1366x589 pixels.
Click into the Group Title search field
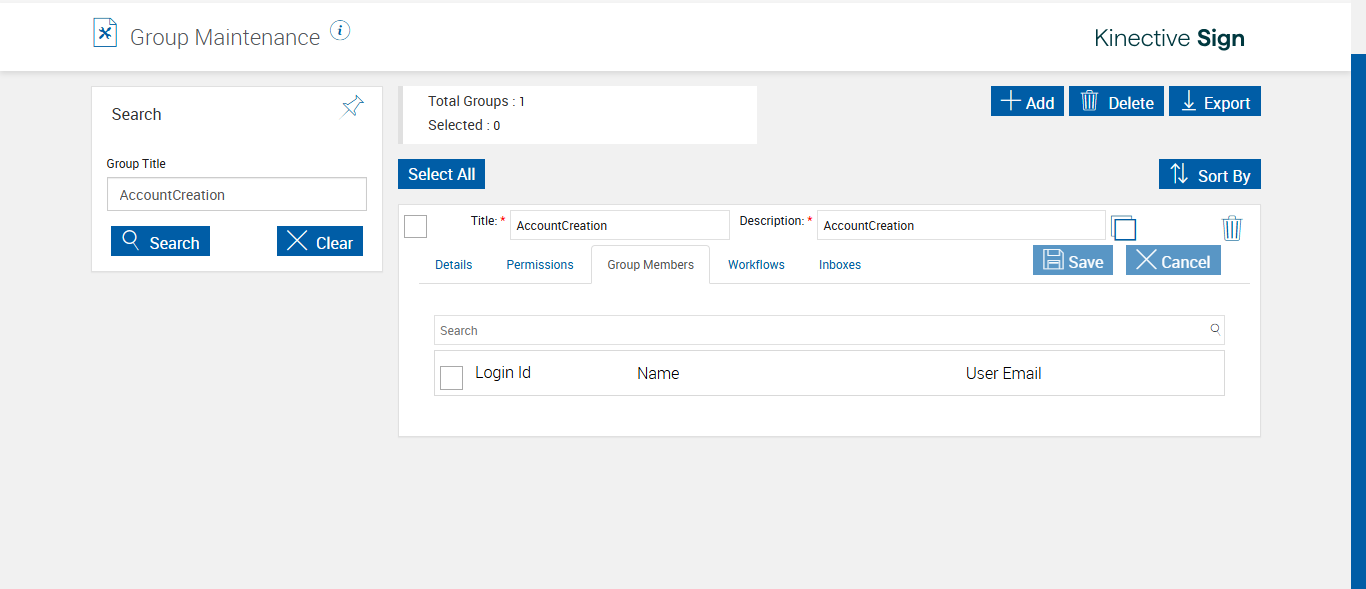(x=237, y=195)
